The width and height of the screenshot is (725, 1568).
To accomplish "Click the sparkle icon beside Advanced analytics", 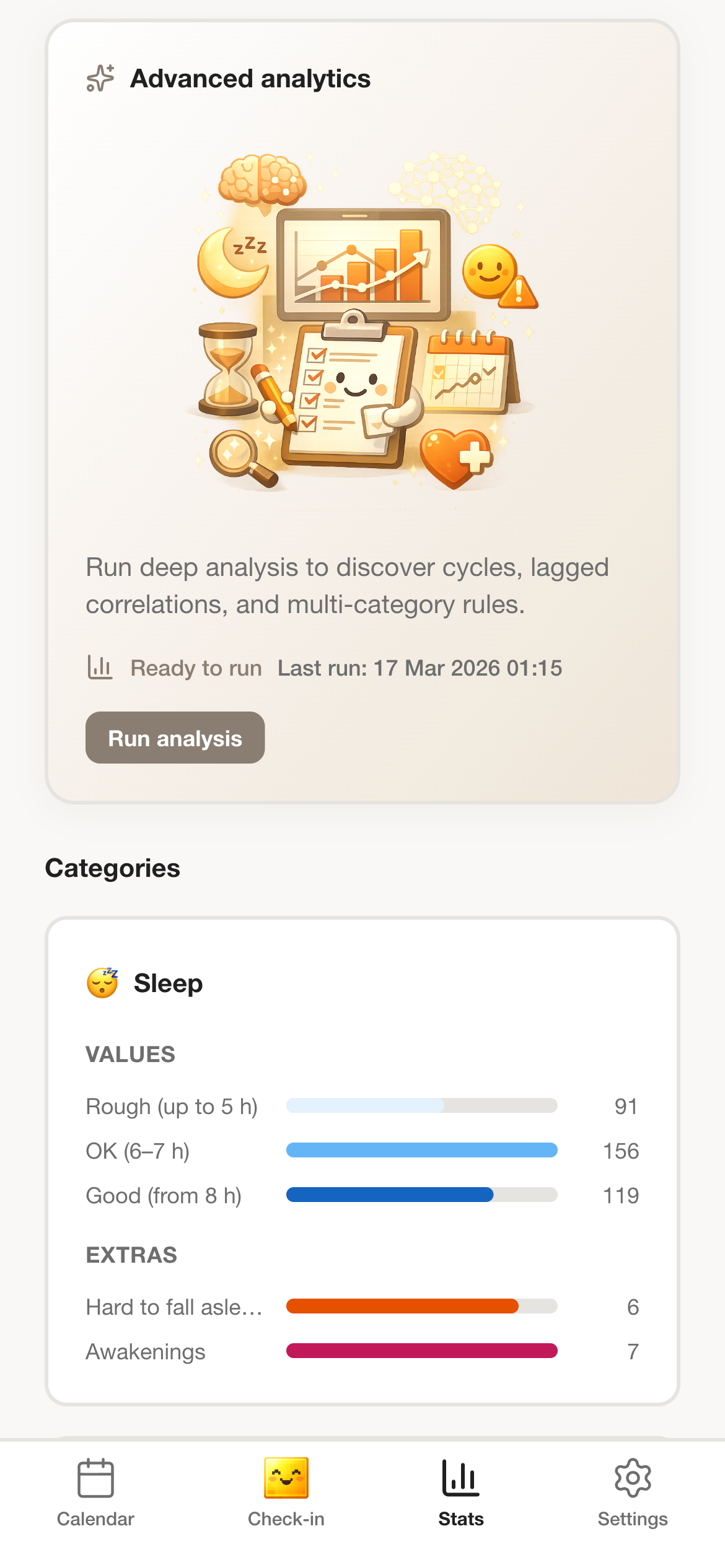I will (99, 78).
